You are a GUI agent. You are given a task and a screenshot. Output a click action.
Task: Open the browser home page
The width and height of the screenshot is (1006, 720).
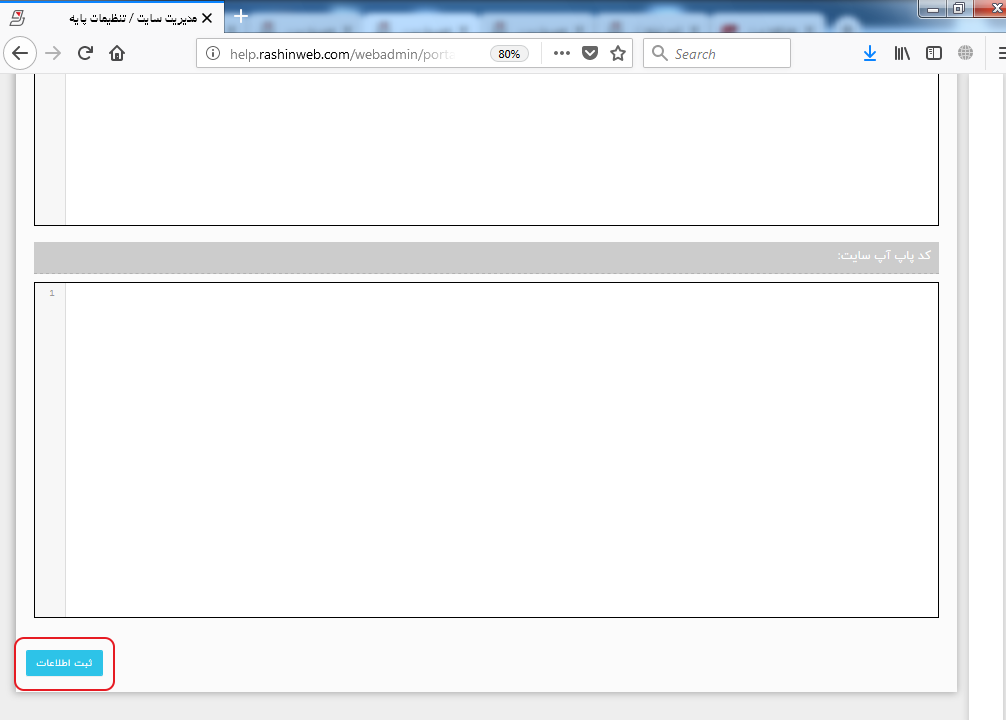(x=117, y=53)
